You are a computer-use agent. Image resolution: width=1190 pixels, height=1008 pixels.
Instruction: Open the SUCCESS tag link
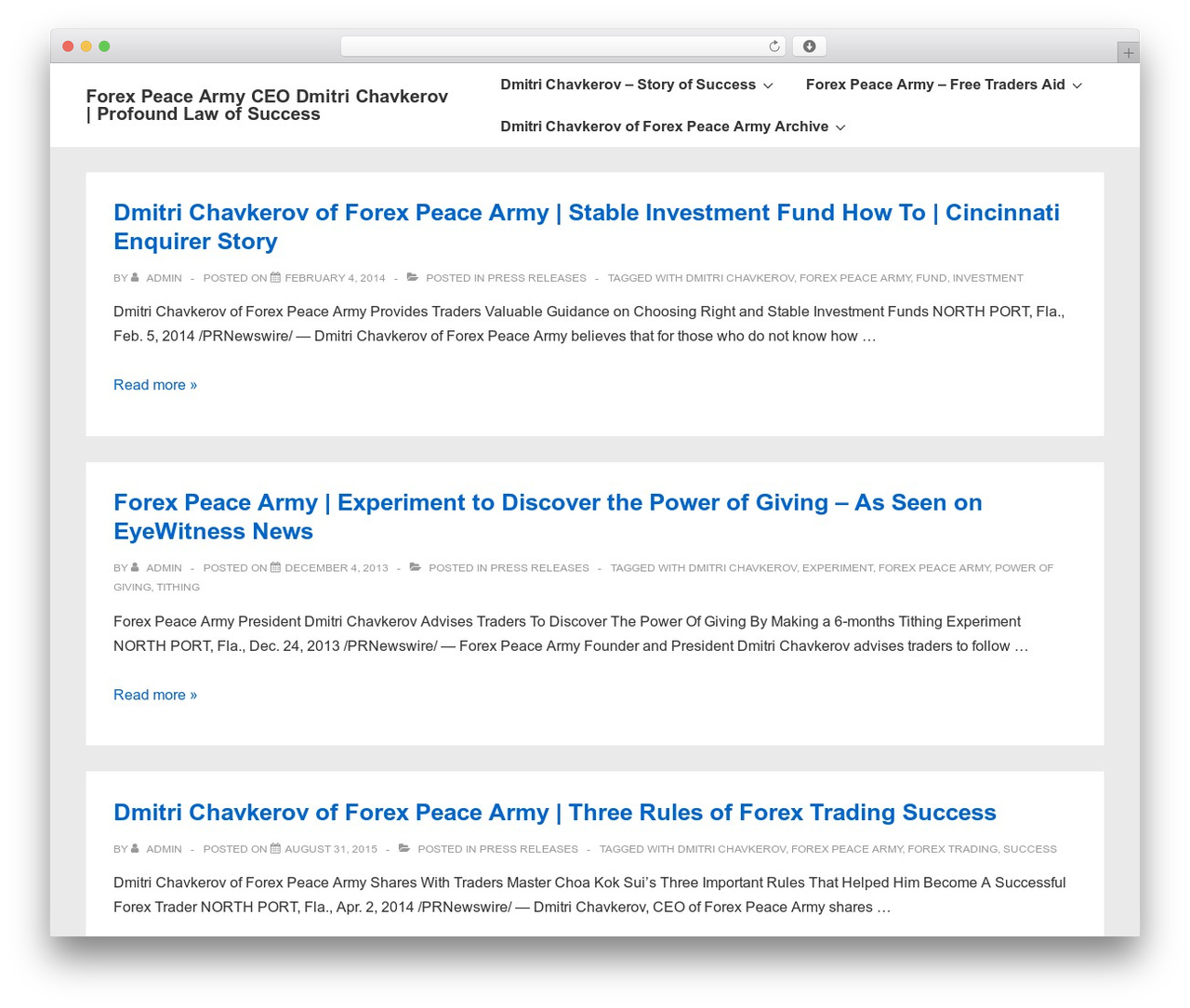(1029, 849)
